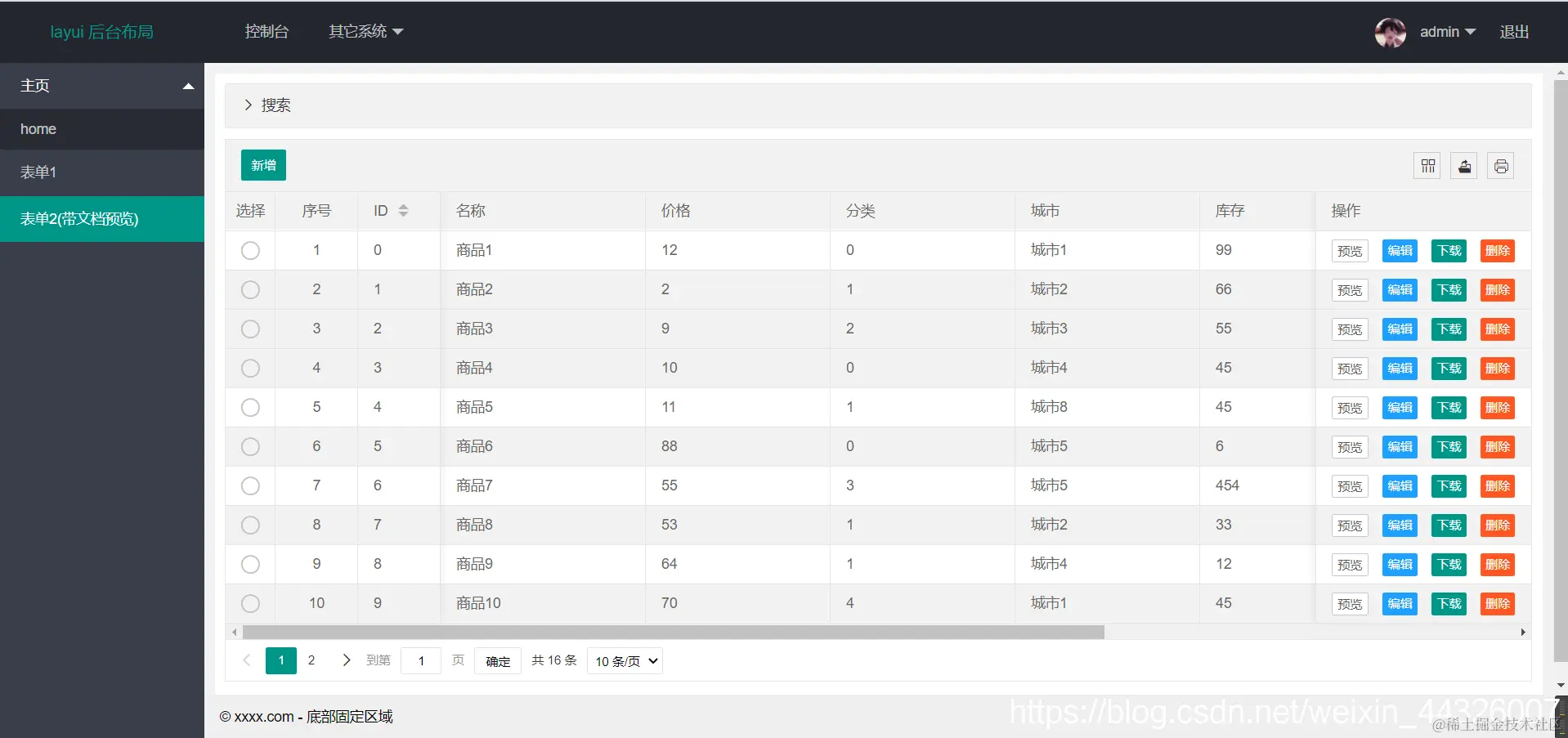The image size is (1568, 738).
Task: Open 表单1 in the sidebar
Action: point(102,172)
